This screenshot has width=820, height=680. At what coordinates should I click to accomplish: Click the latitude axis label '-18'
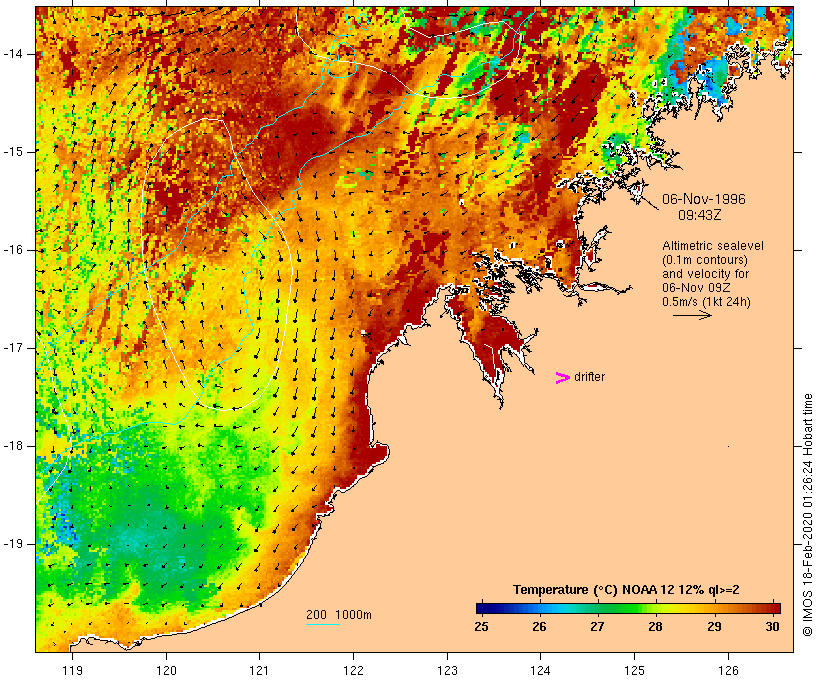[13, 446]
